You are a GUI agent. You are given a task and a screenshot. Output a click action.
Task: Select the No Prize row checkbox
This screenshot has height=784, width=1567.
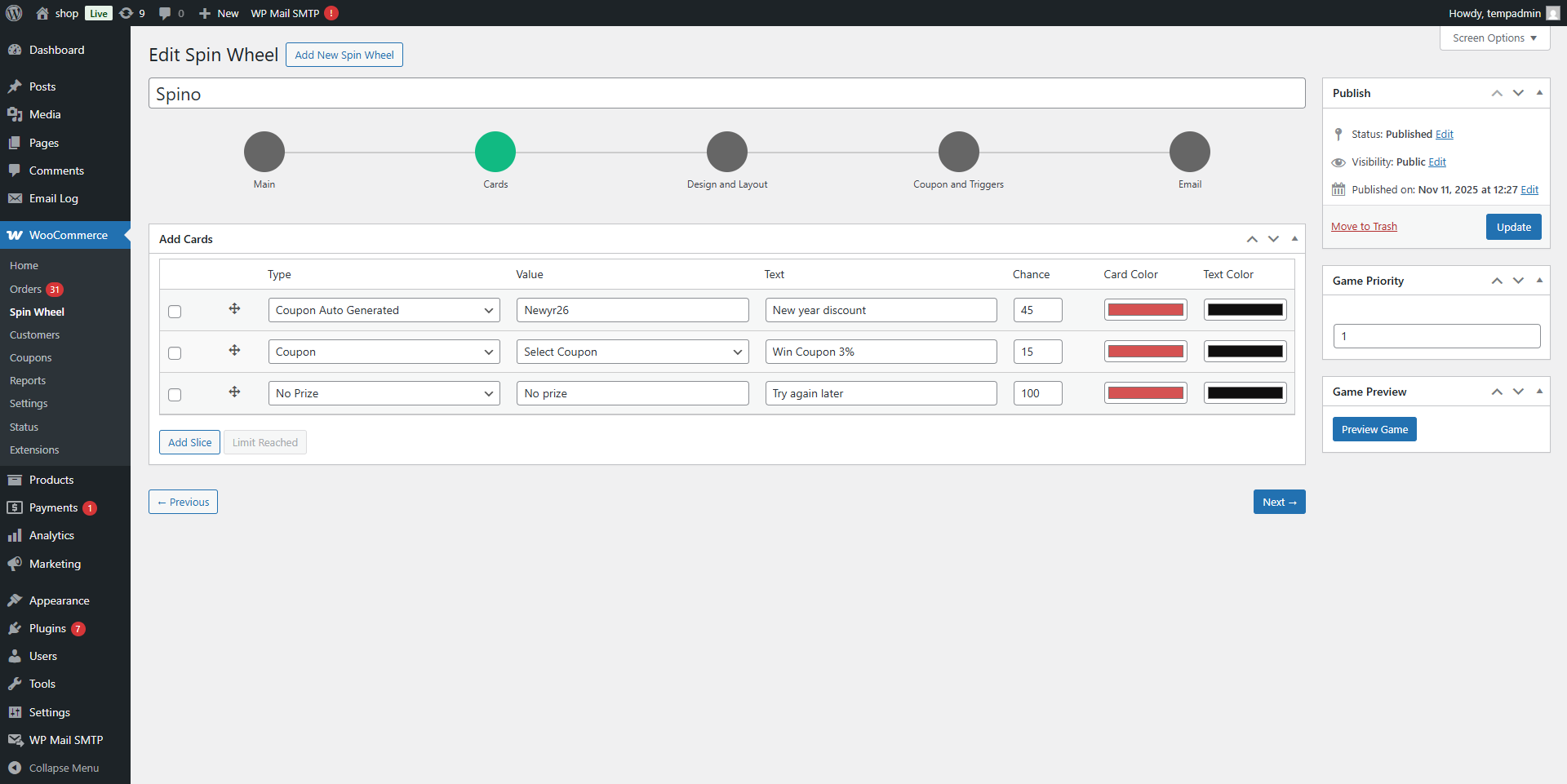(175, 395)
